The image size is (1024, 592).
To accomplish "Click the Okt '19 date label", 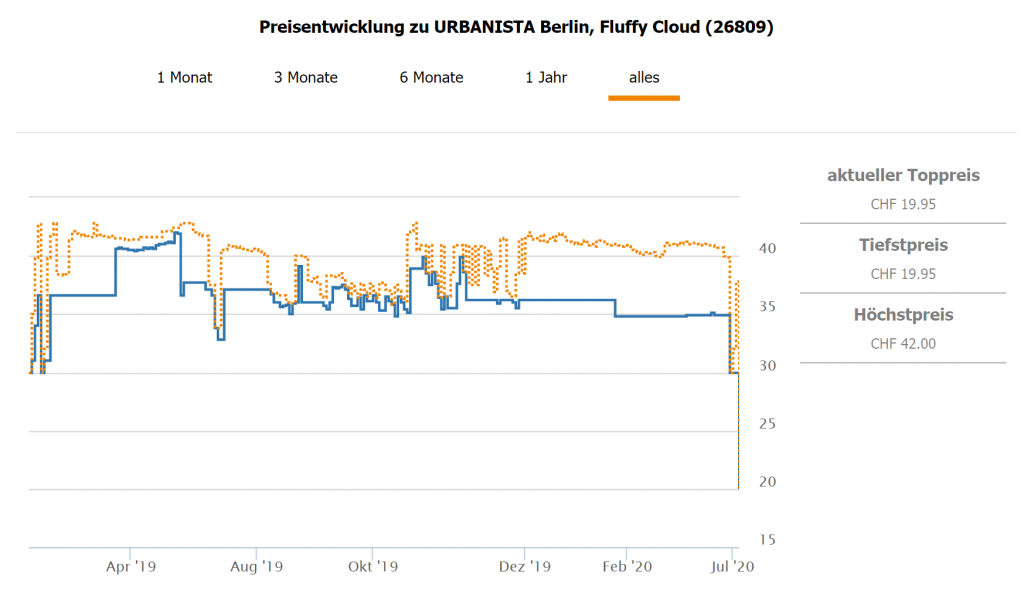I will (x=373, y=566).
